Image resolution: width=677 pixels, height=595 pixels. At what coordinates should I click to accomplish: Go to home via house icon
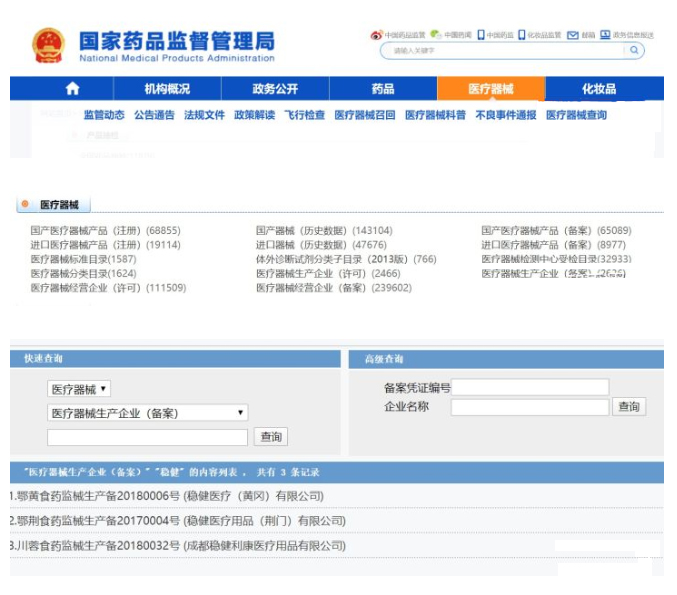click(x=72, y=89)
